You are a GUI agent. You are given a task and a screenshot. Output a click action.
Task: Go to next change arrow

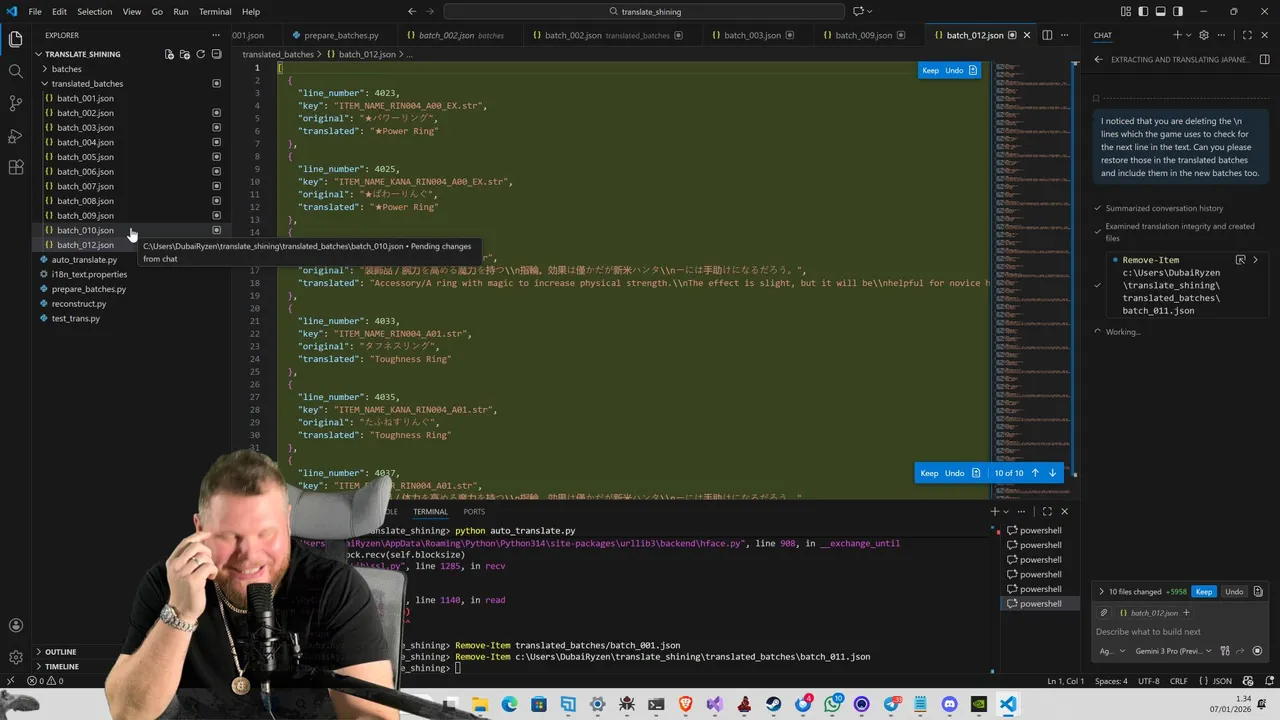click(x=1052, y=473)
